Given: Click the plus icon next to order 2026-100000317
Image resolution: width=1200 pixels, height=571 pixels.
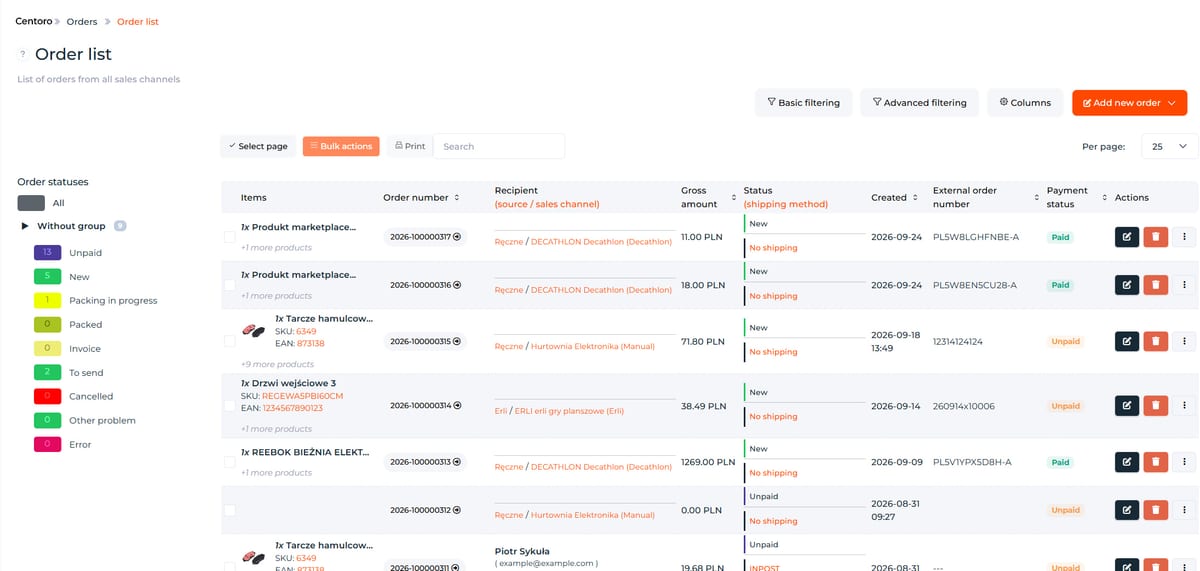Looking at the screenshot, I should click(x=457, y=237).
